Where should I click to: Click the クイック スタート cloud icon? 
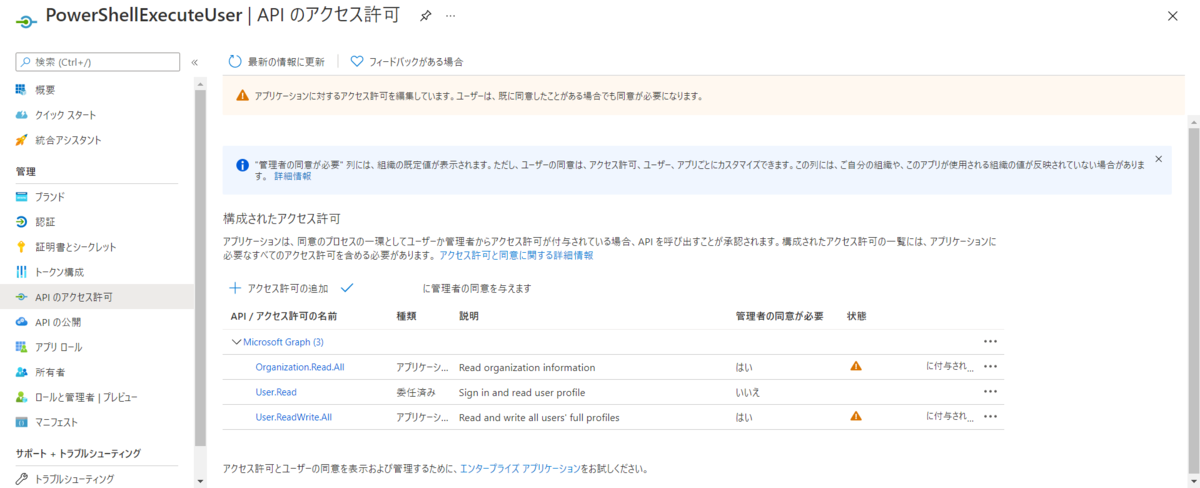[22, 115]
